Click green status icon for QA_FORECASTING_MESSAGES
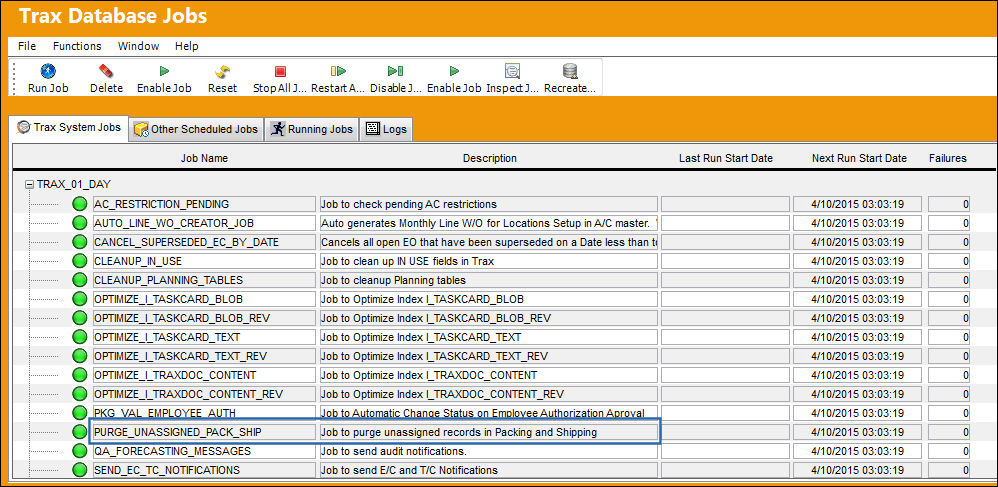998x487 pixels. 80,451
